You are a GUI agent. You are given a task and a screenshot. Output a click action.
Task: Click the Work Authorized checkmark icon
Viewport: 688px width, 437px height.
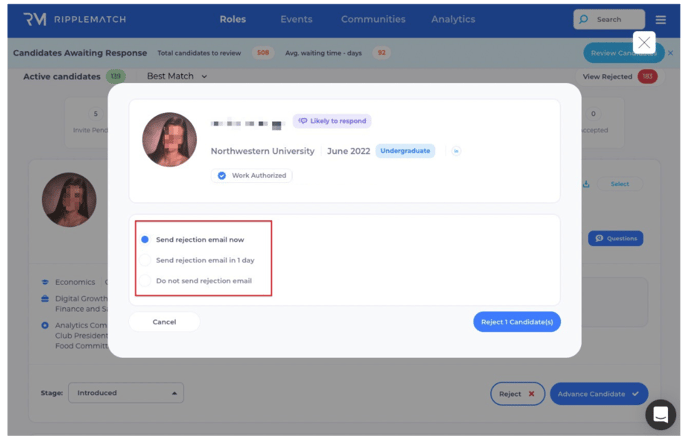point(222,175)
